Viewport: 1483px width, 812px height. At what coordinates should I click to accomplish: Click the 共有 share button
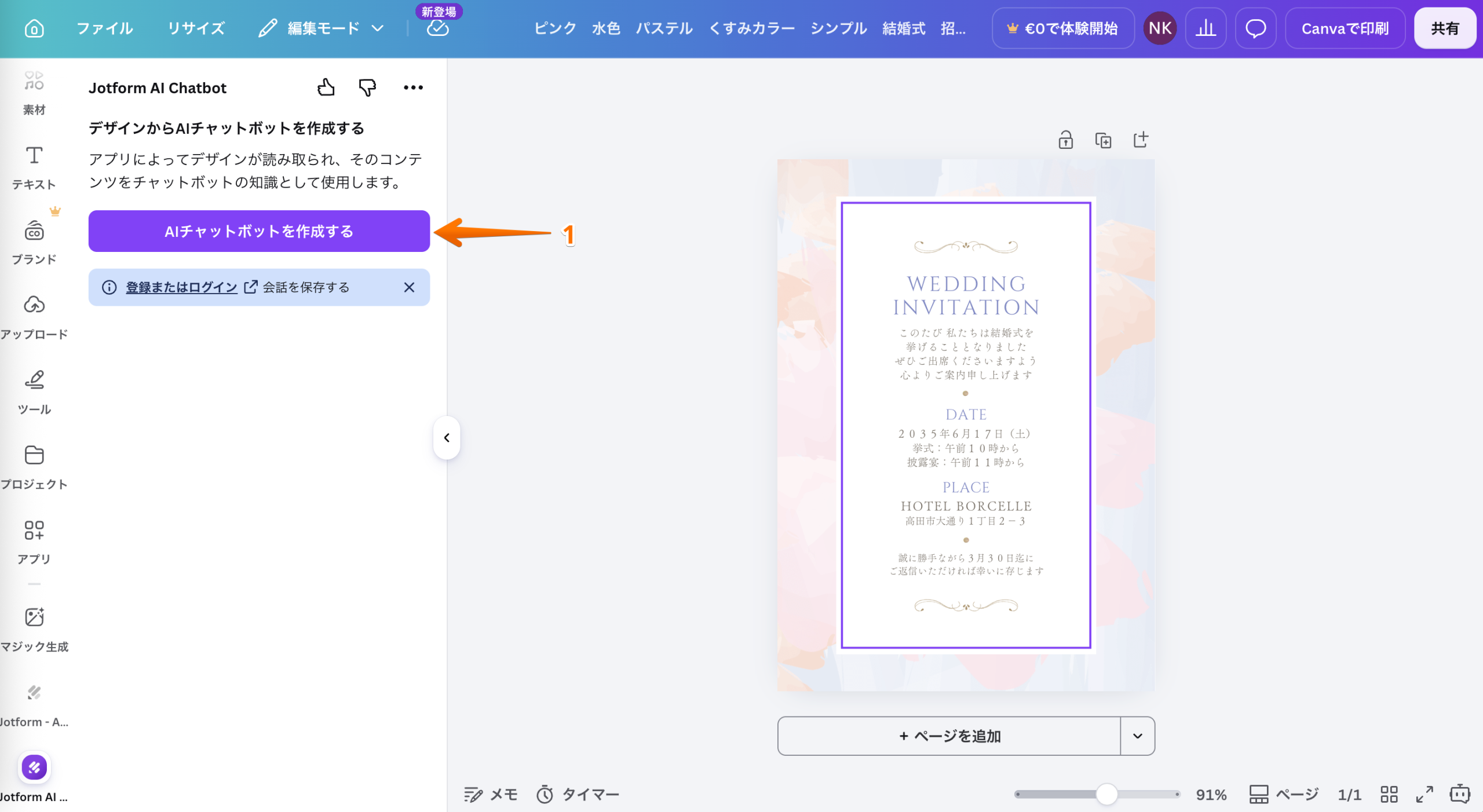click(1445, 28)
